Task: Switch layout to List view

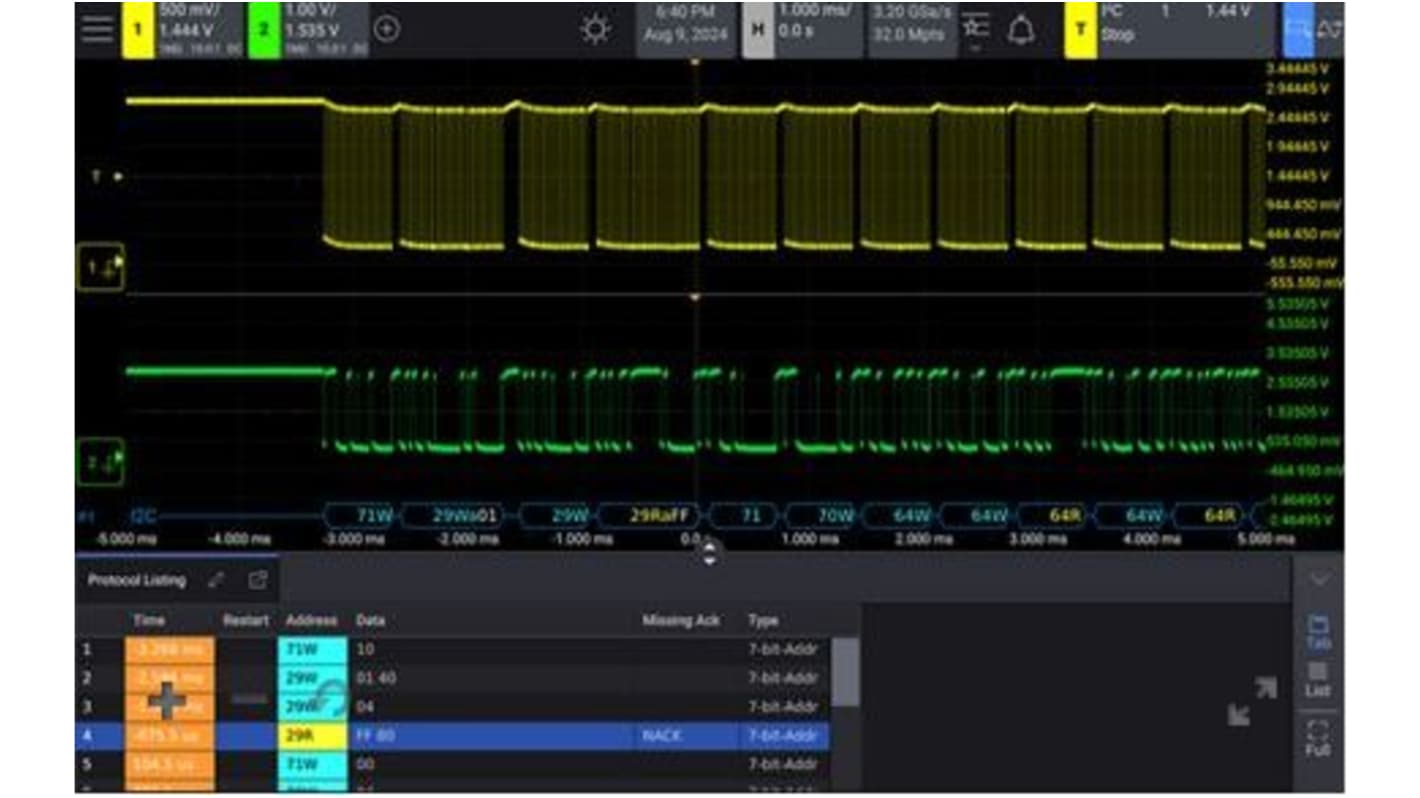Action: pyautogui.click(x=1318, y=679)
